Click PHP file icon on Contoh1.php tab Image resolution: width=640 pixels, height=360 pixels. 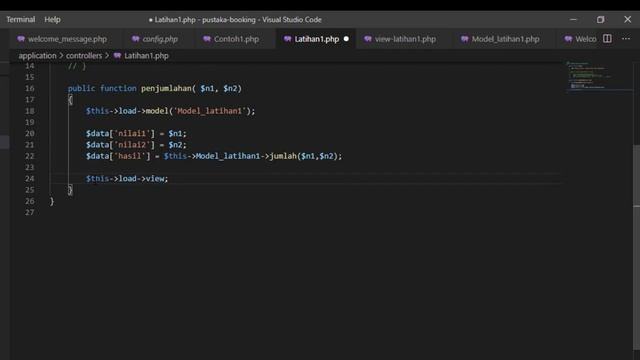click(207, 39)
